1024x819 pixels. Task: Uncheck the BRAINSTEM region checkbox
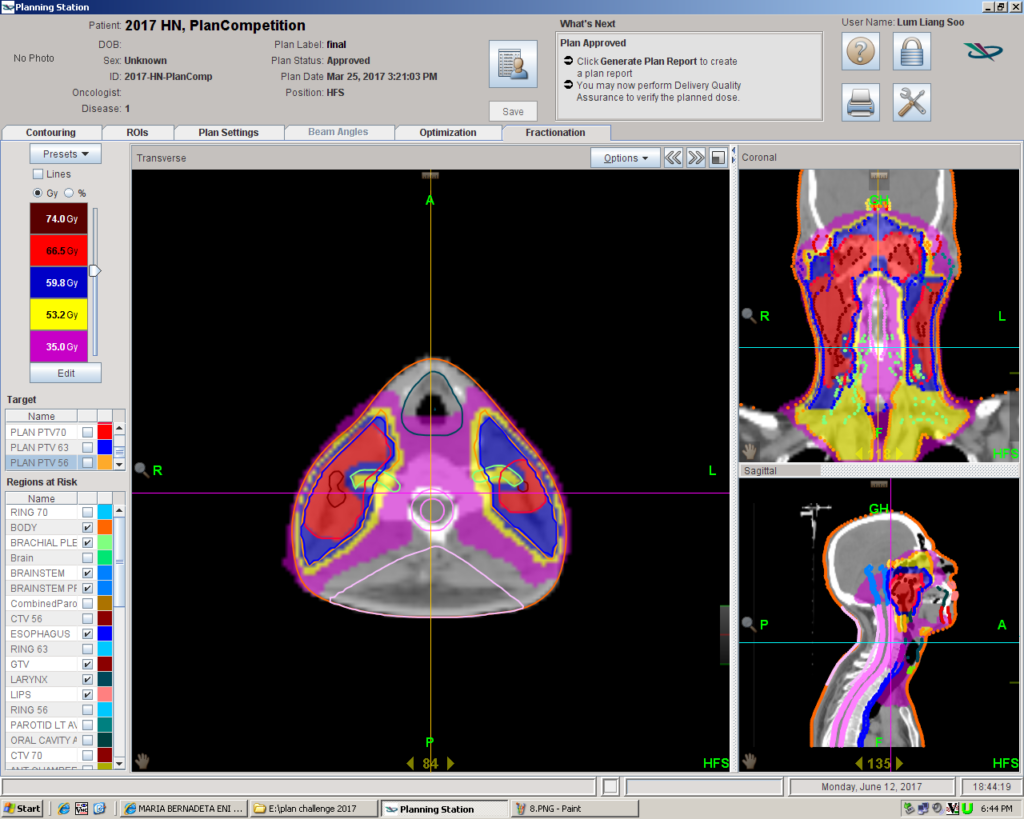tap(88, 573)
